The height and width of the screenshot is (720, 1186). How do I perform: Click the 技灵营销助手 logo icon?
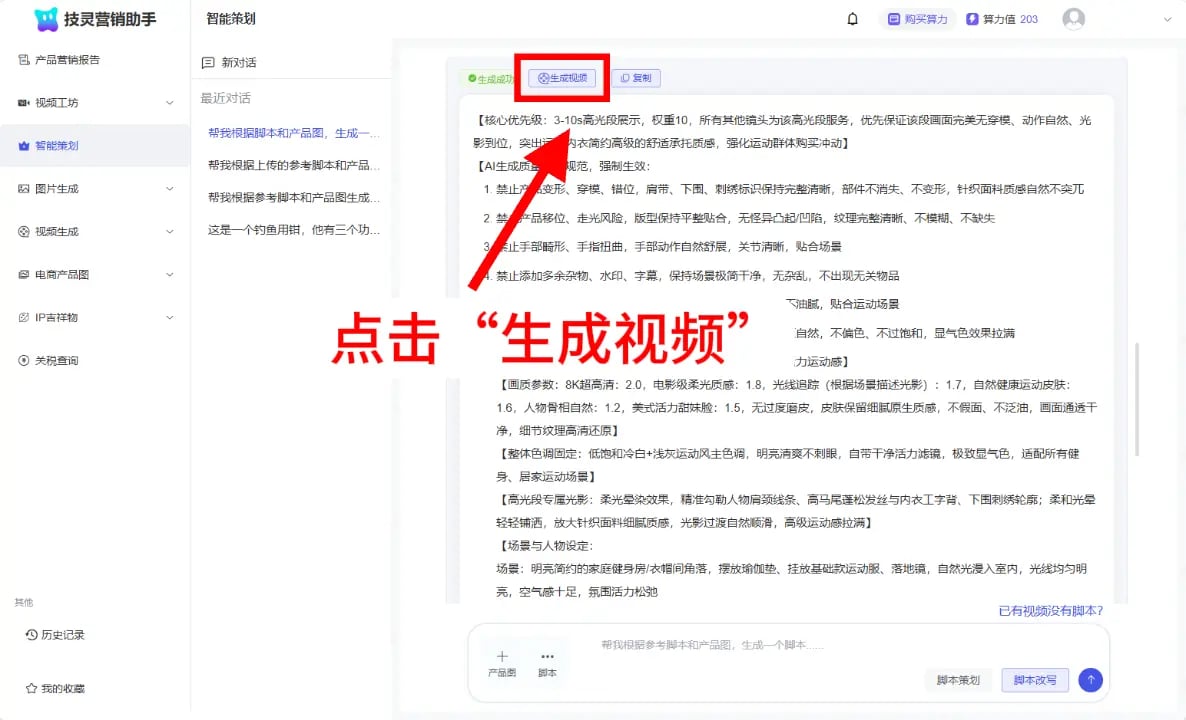click(46, 19)
